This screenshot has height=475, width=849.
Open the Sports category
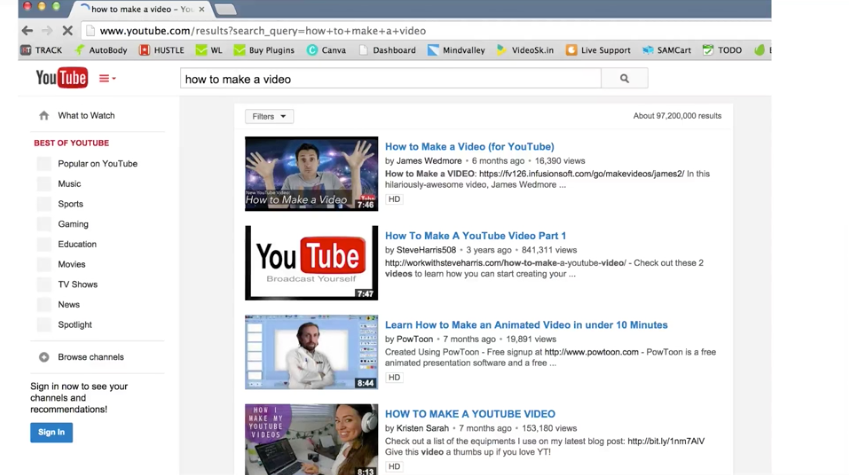click(70, 204)
